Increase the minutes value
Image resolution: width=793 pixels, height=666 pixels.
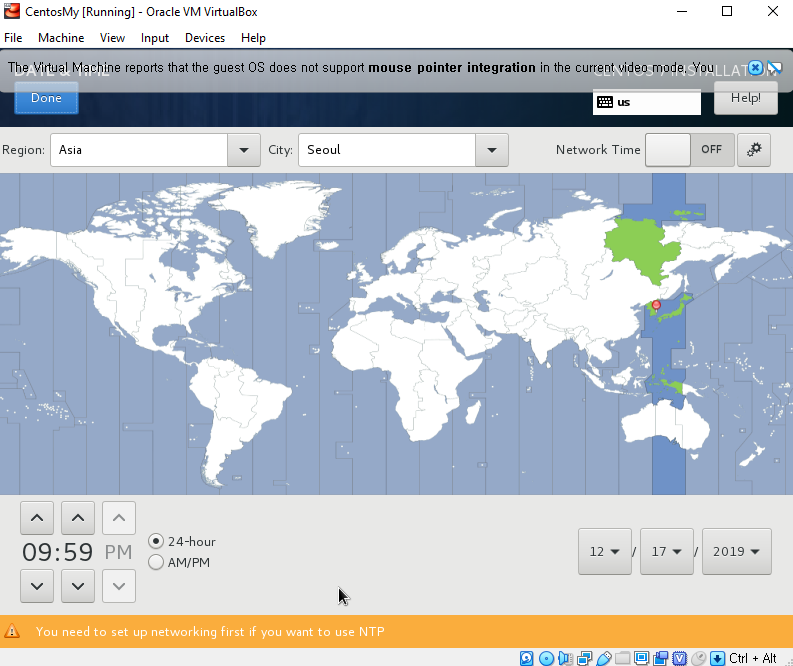(x=78, y=518)
